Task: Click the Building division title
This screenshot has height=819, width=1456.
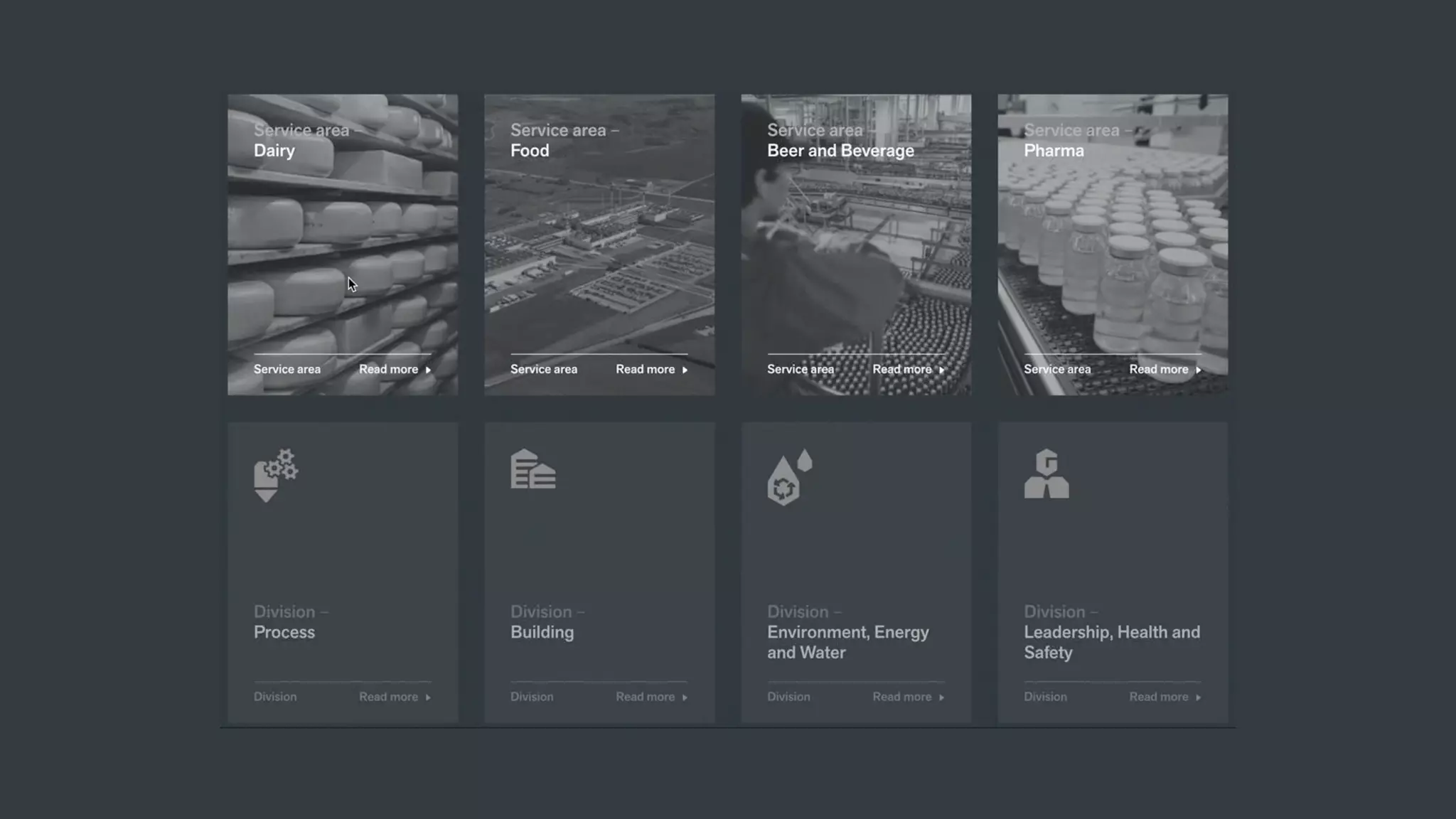Action: 542,632
